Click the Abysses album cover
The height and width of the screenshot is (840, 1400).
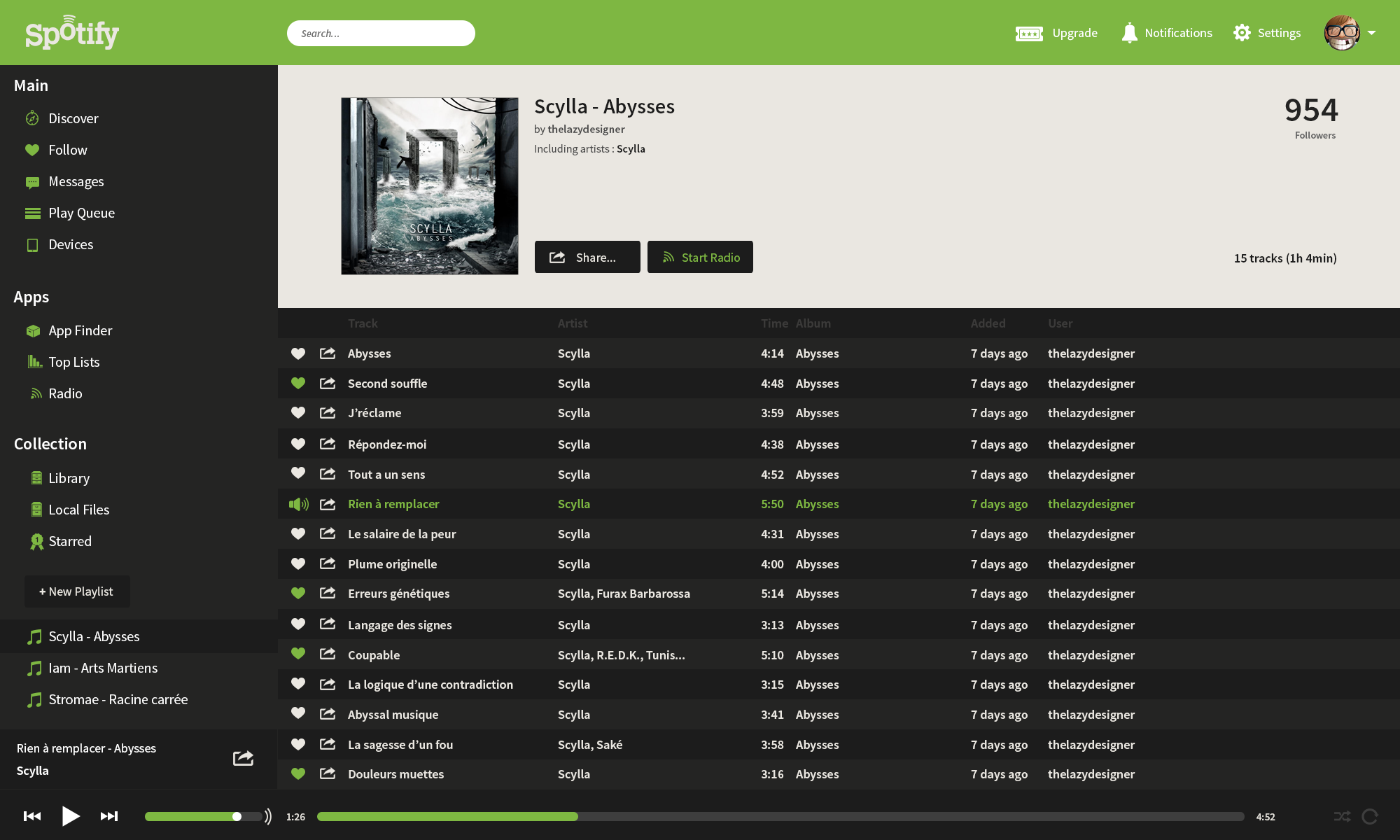(x=430, y=185)
